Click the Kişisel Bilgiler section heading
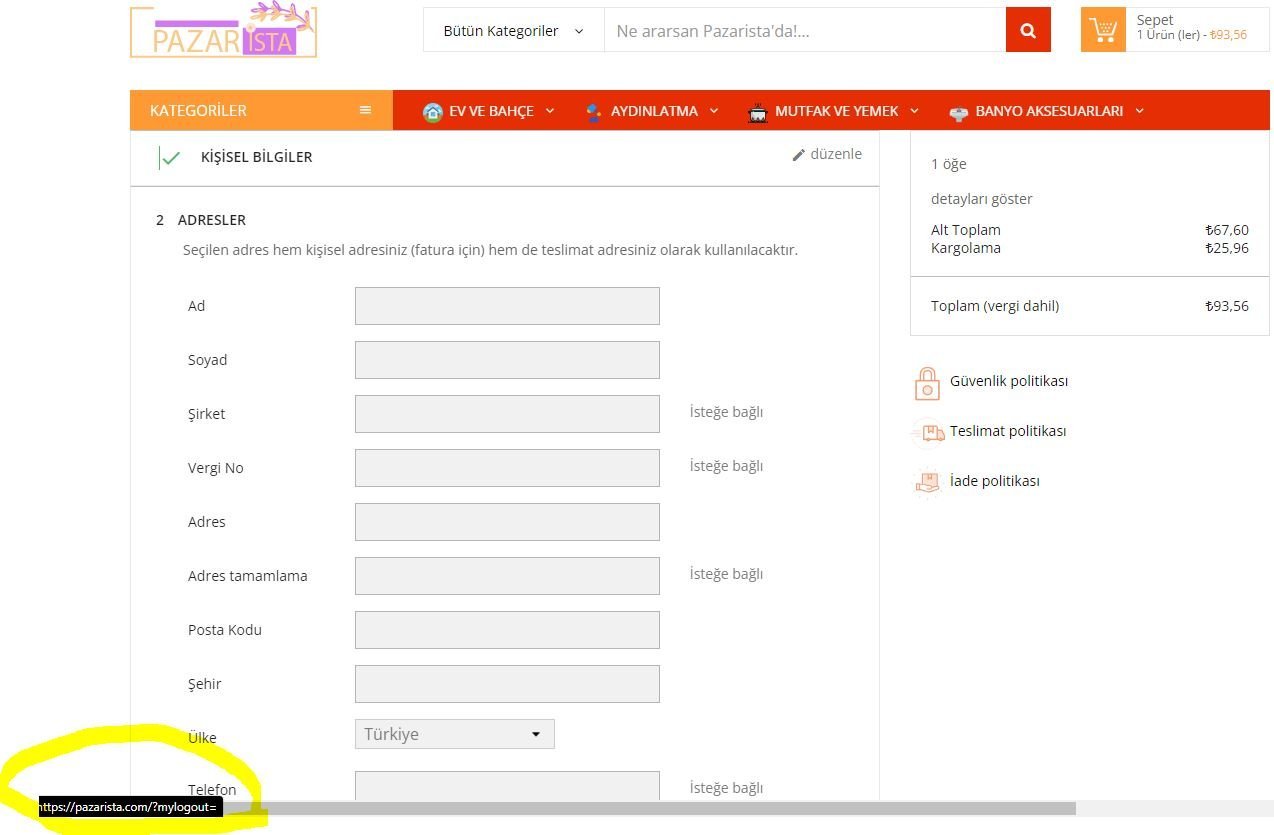This screenshot has height=835, width=1274. [x=257, y=157]
